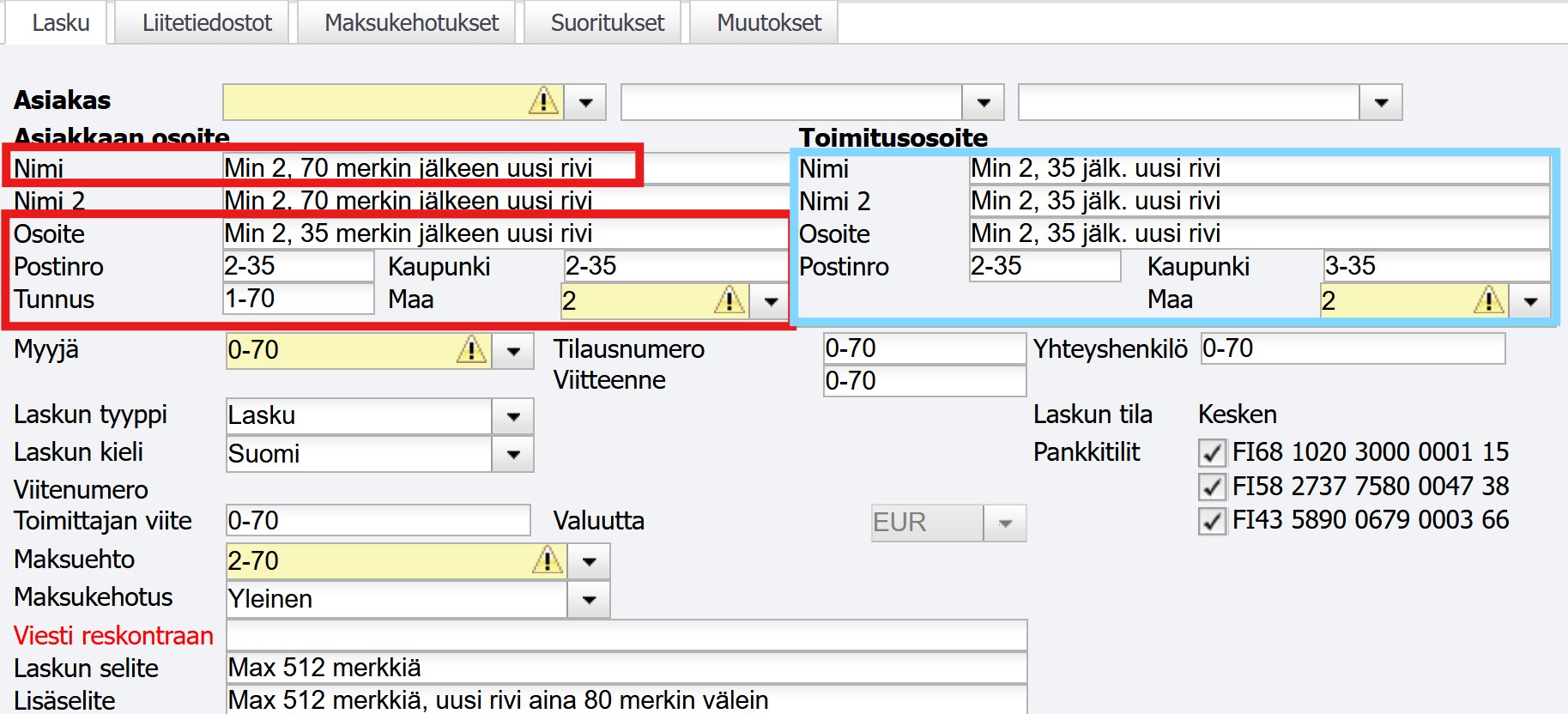
Task: Click the Toimitusosoite Postinro field
Action: (1044, 266)
